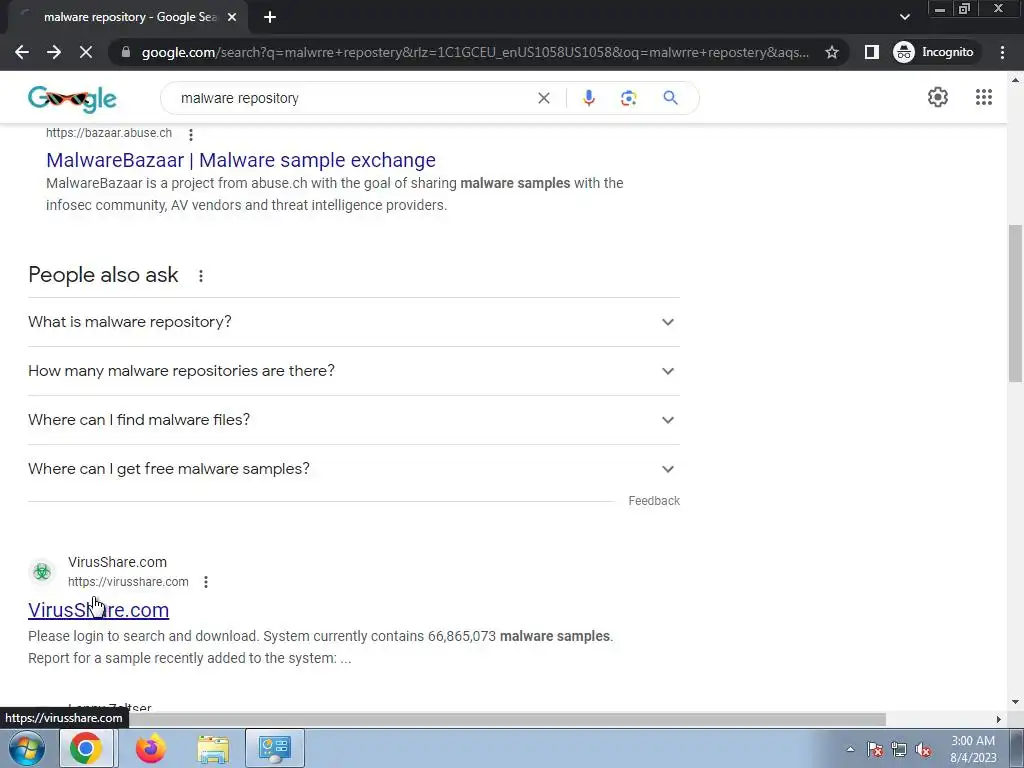
Task: Go forward in browser history
Action: coord(54,52)
